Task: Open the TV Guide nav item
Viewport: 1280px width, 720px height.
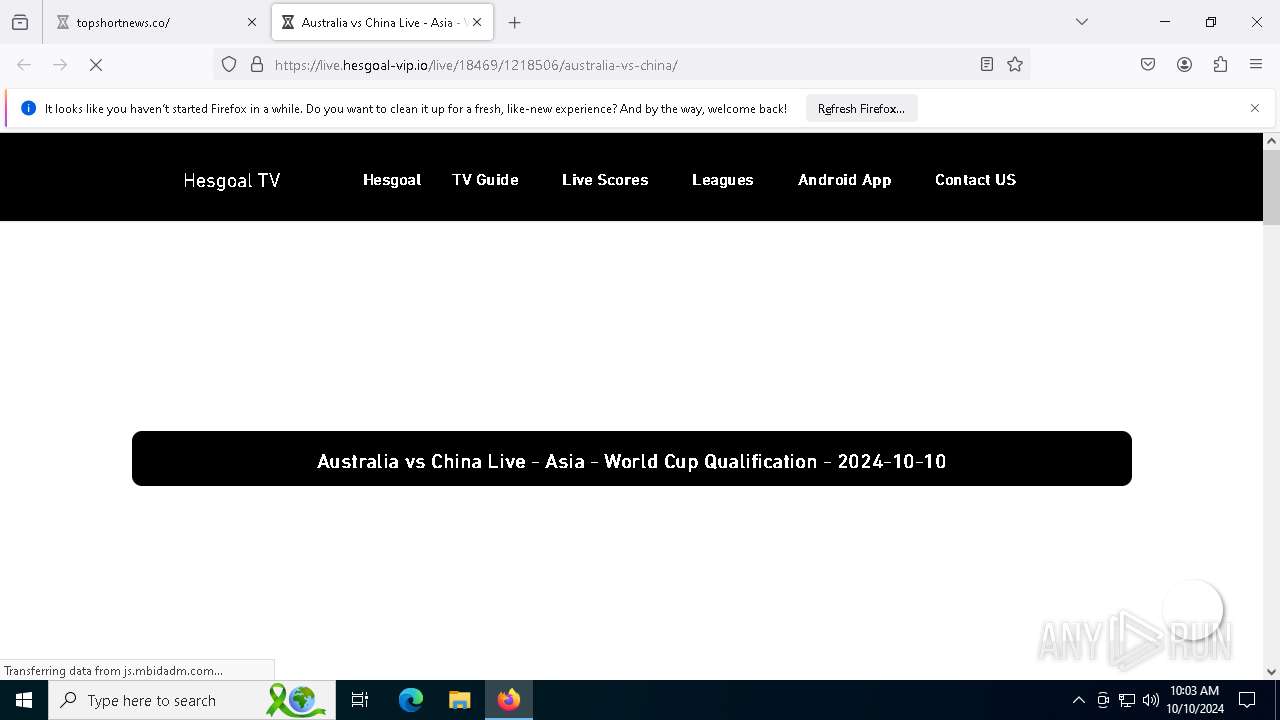Action: point(485,180)
